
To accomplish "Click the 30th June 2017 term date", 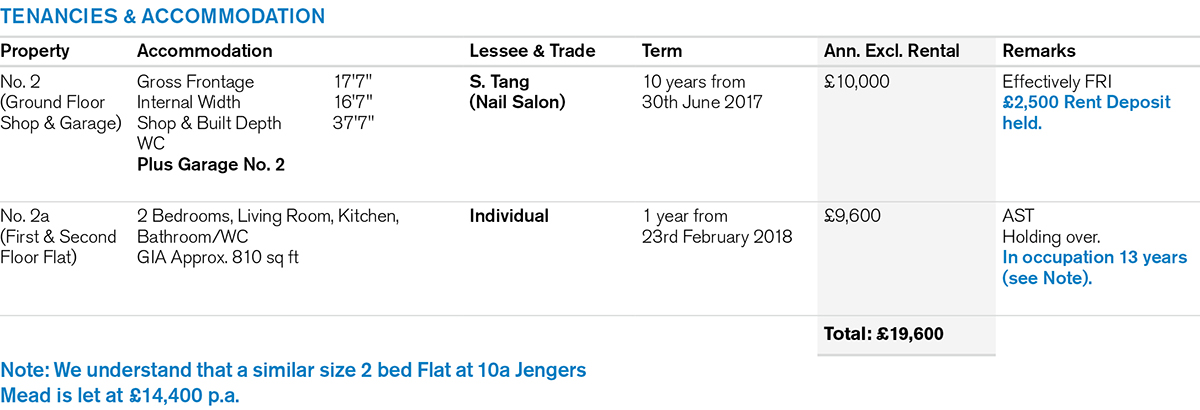I will click(702, 102).
